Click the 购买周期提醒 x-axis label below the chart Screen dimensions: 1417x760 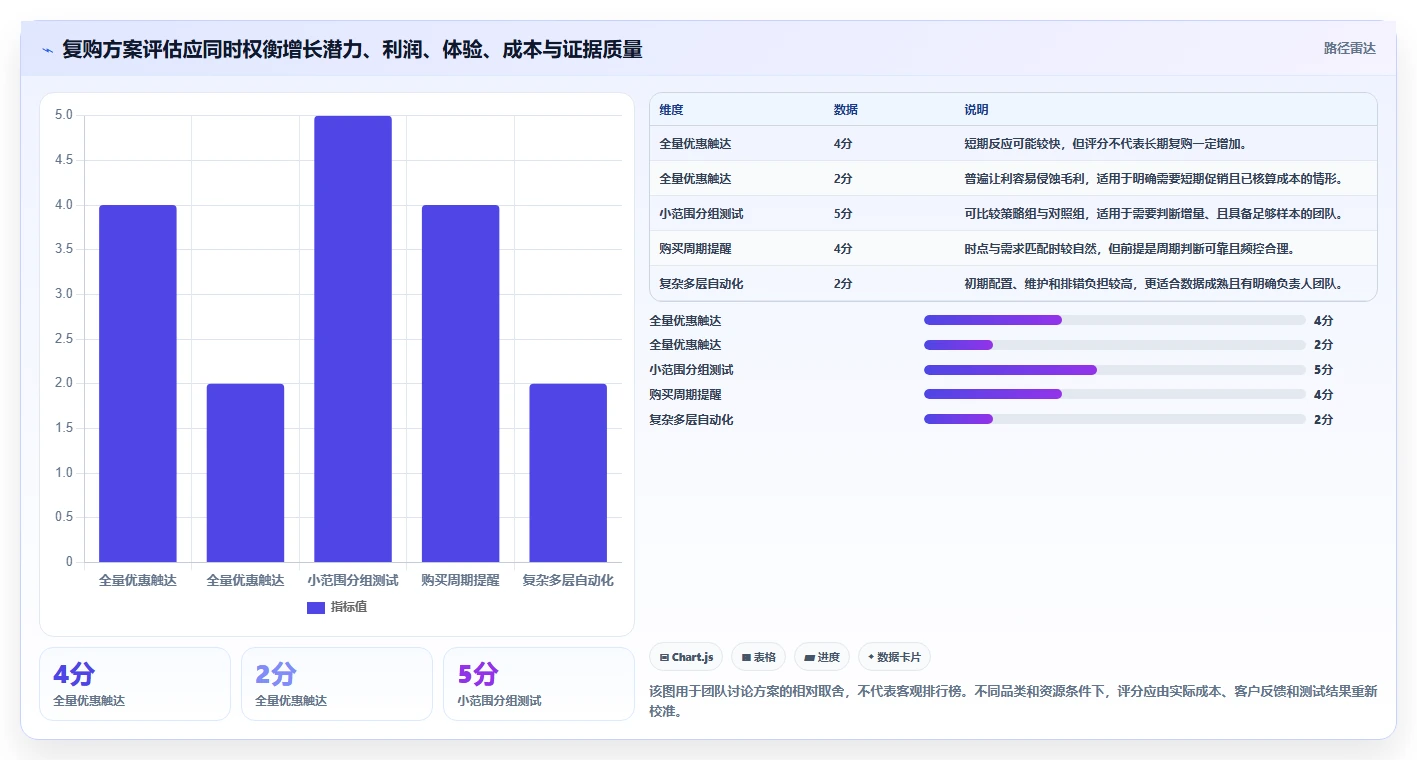pyautogui.click(x=460, y=580)
